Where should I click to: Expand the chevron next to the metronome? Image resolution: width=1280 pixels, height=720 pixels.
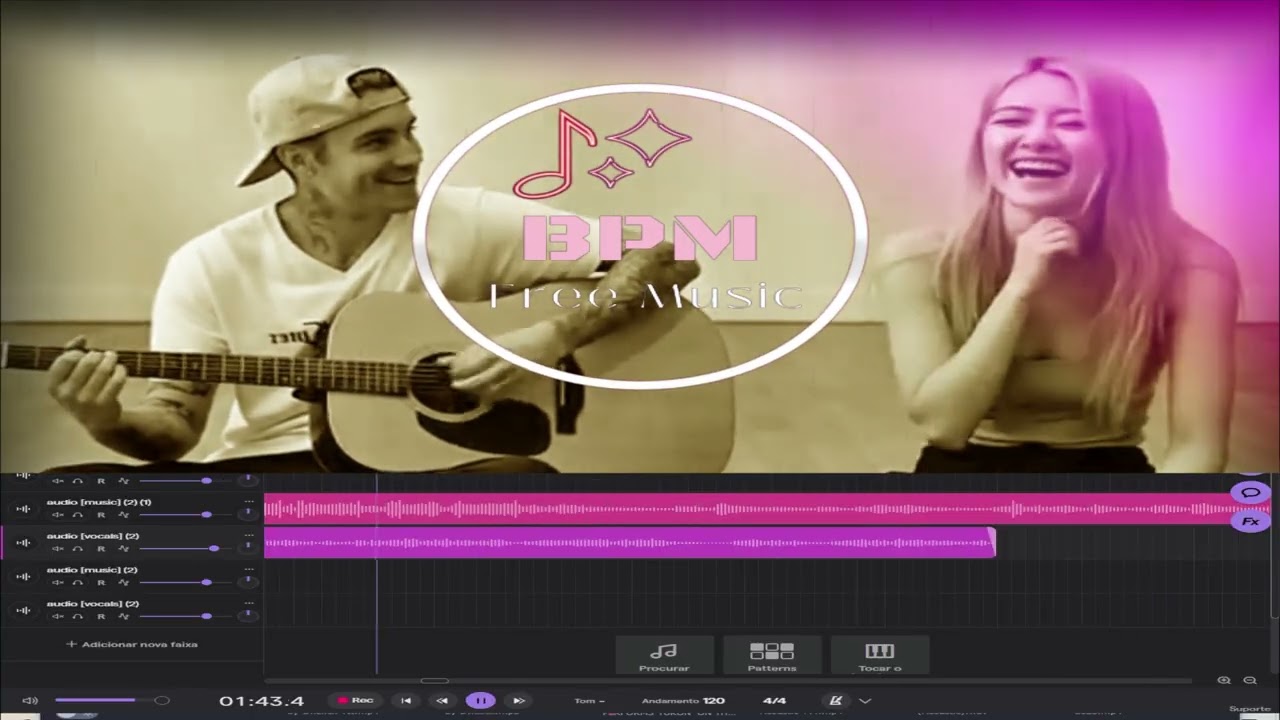pos(865,701)
